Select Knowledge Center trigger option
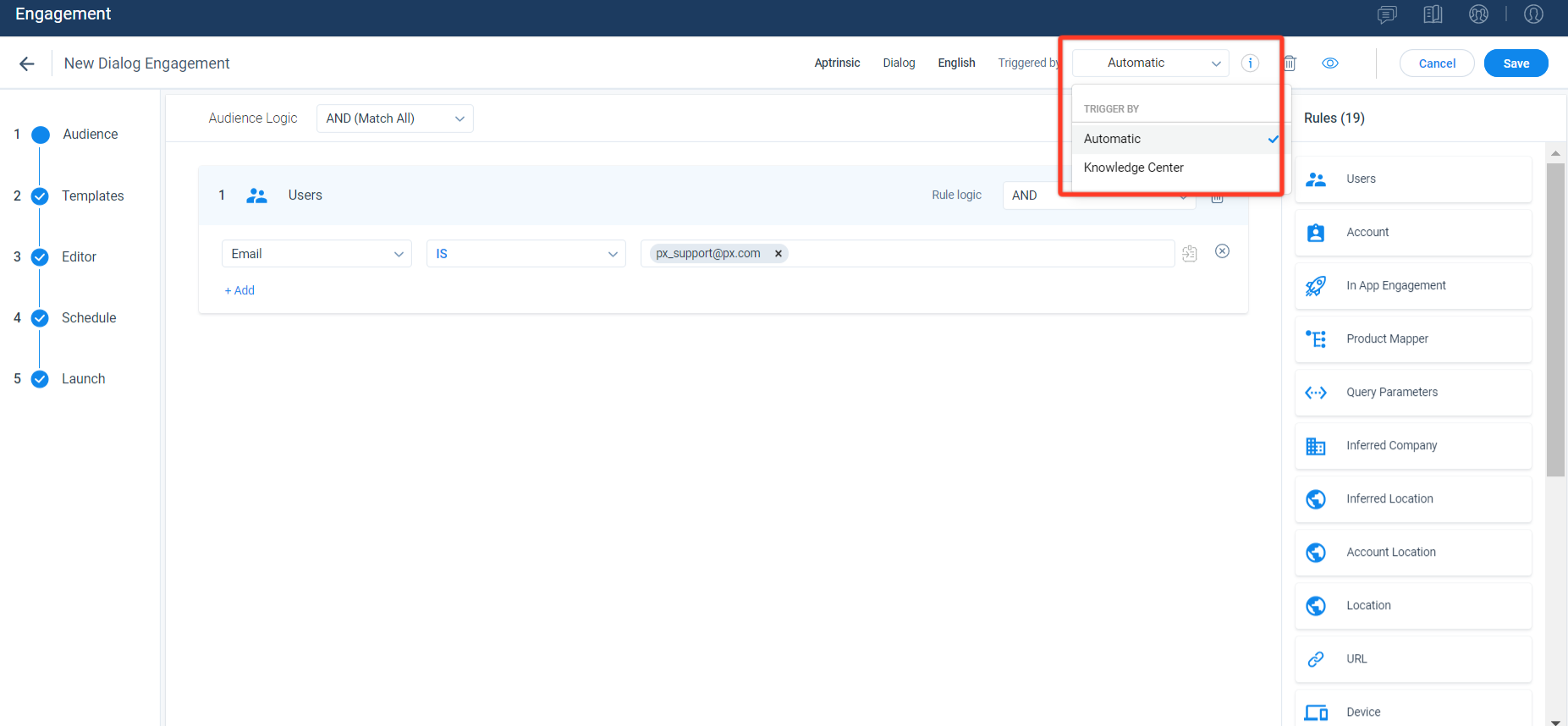This screenshot has height=726, width=1568. (1175, 168)
